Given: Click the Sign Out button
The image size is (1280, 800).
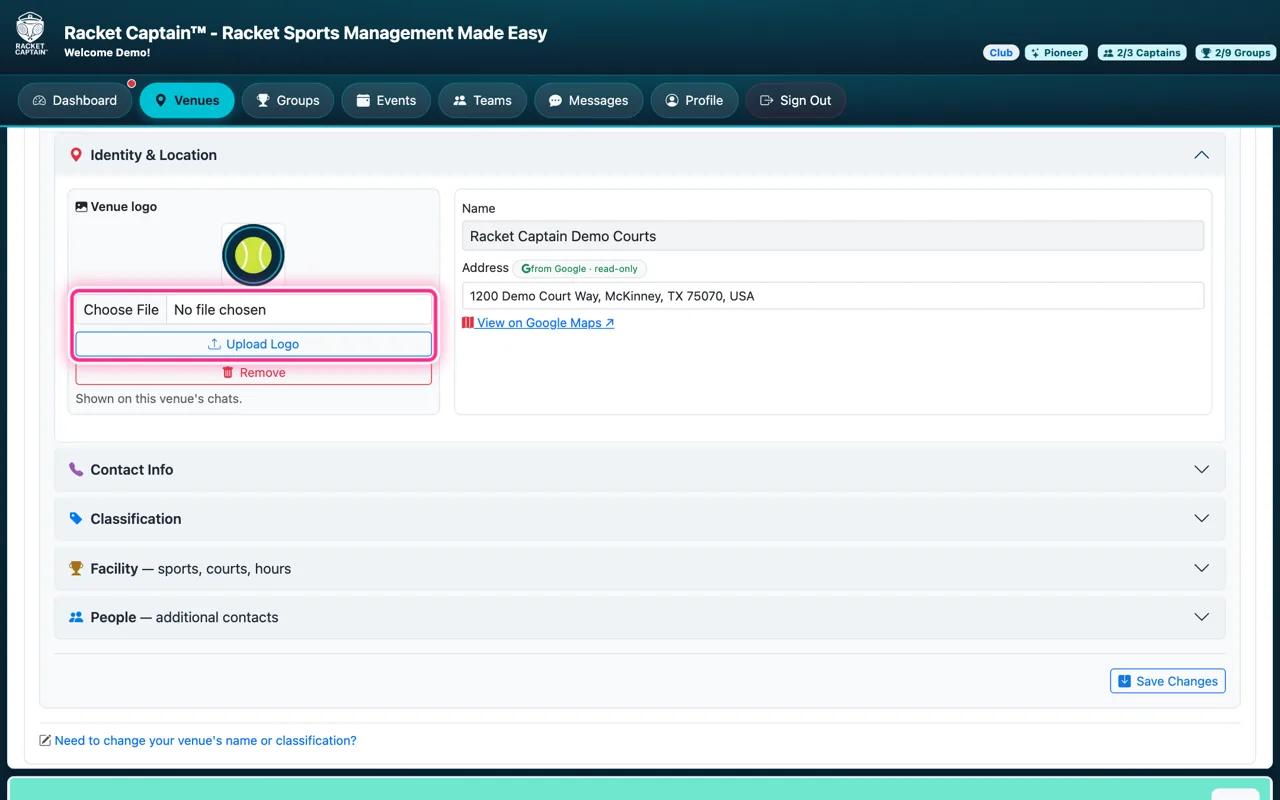Looking at the screenshot, I should (x=796, y=100).
